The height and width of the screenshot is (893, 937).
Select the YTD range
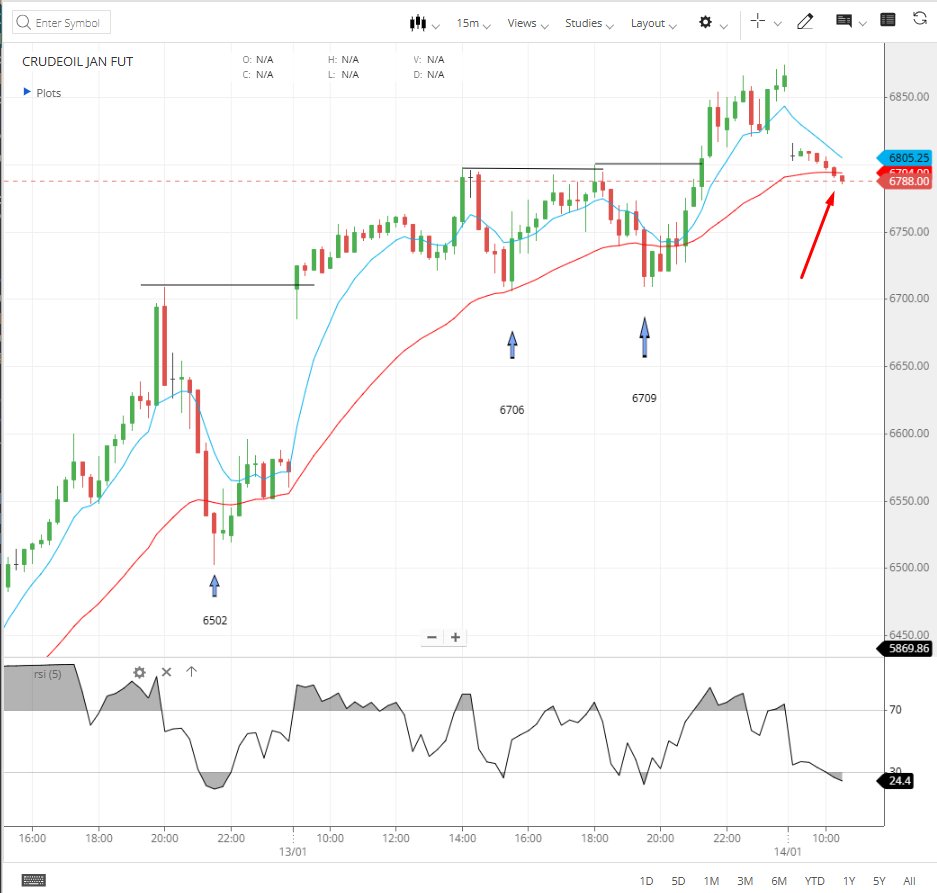pos(814,881)
